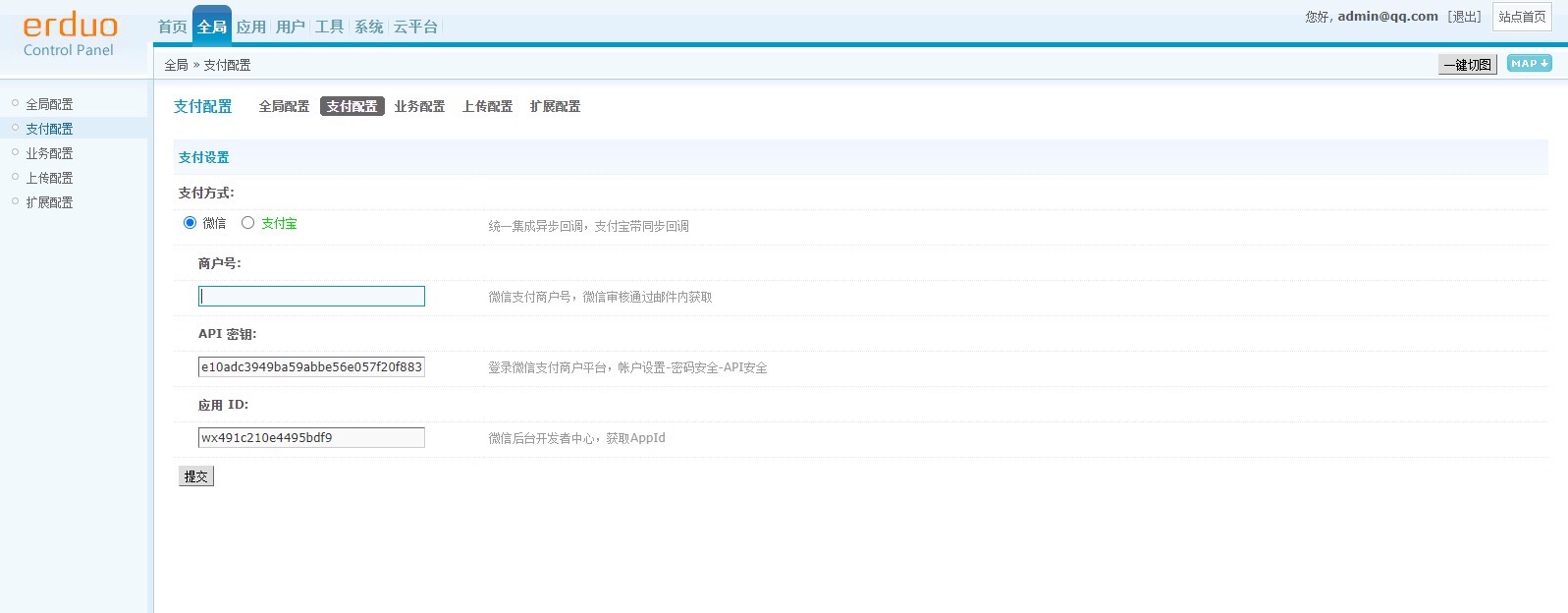Click the API 密钥 input field

click(311, 366)
